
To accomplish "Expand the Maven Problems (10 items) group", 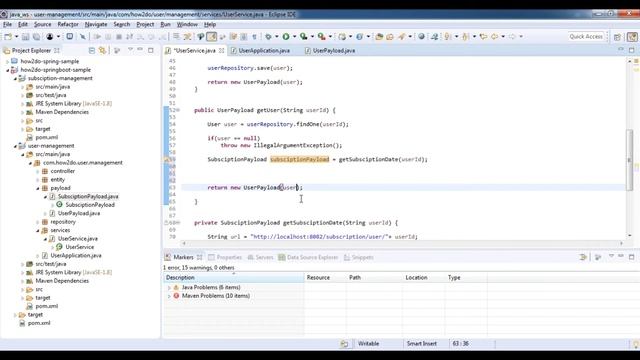I will click(169, 296).
